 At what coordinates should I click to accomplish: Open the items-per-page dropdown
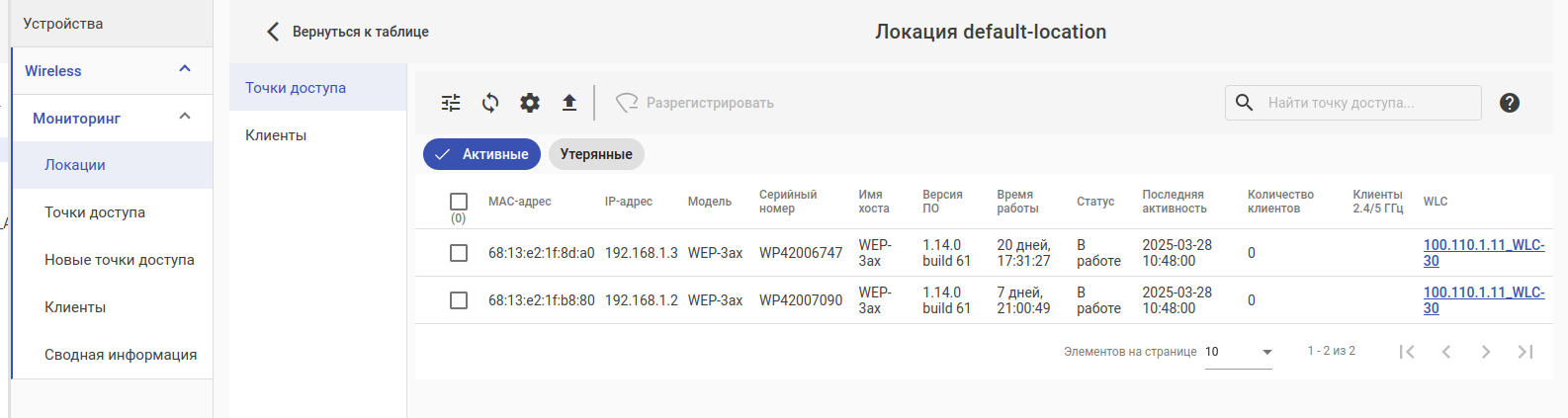1239,352
